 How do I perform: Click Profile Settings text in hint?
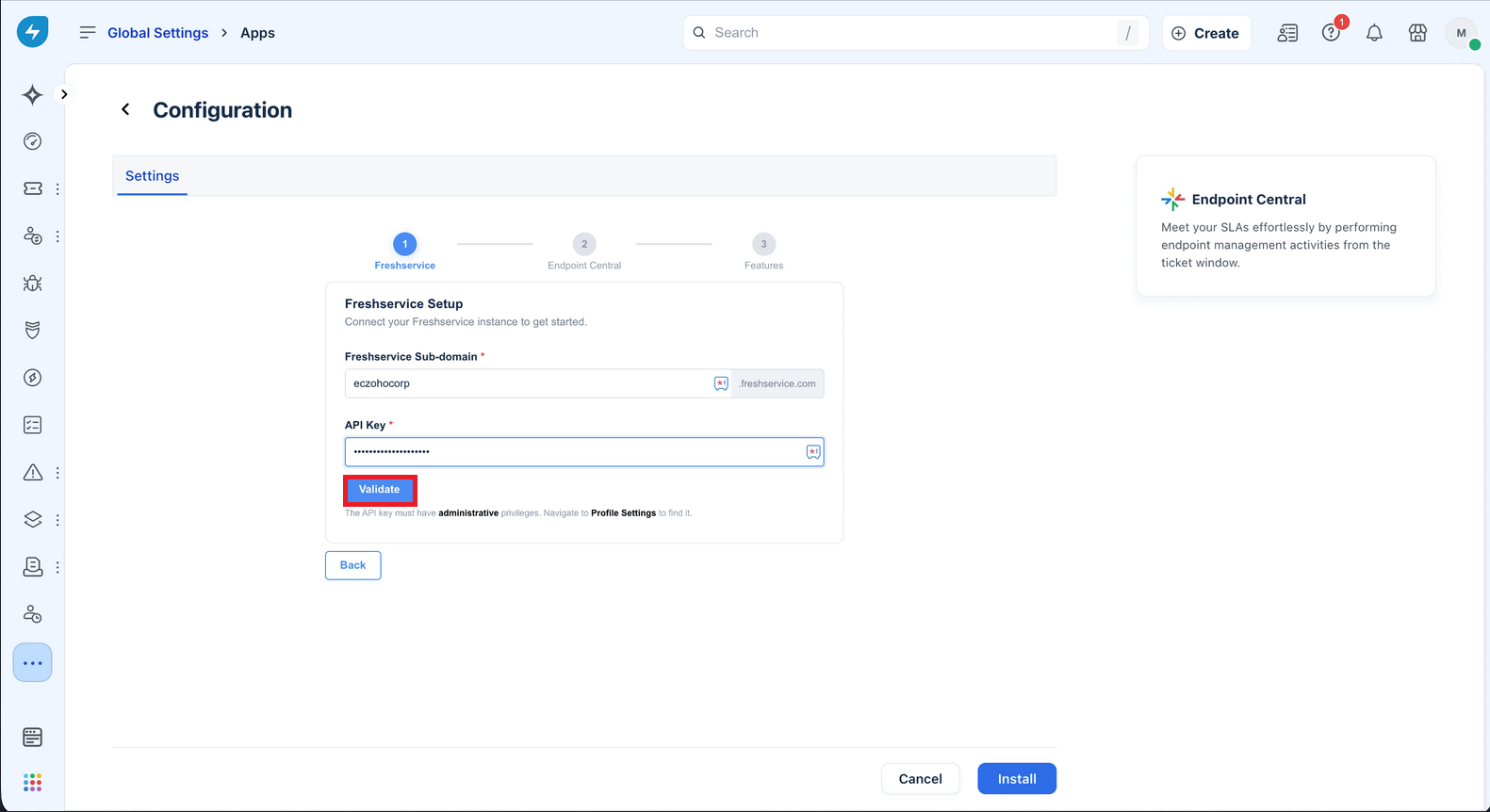(x=623, y=513)
